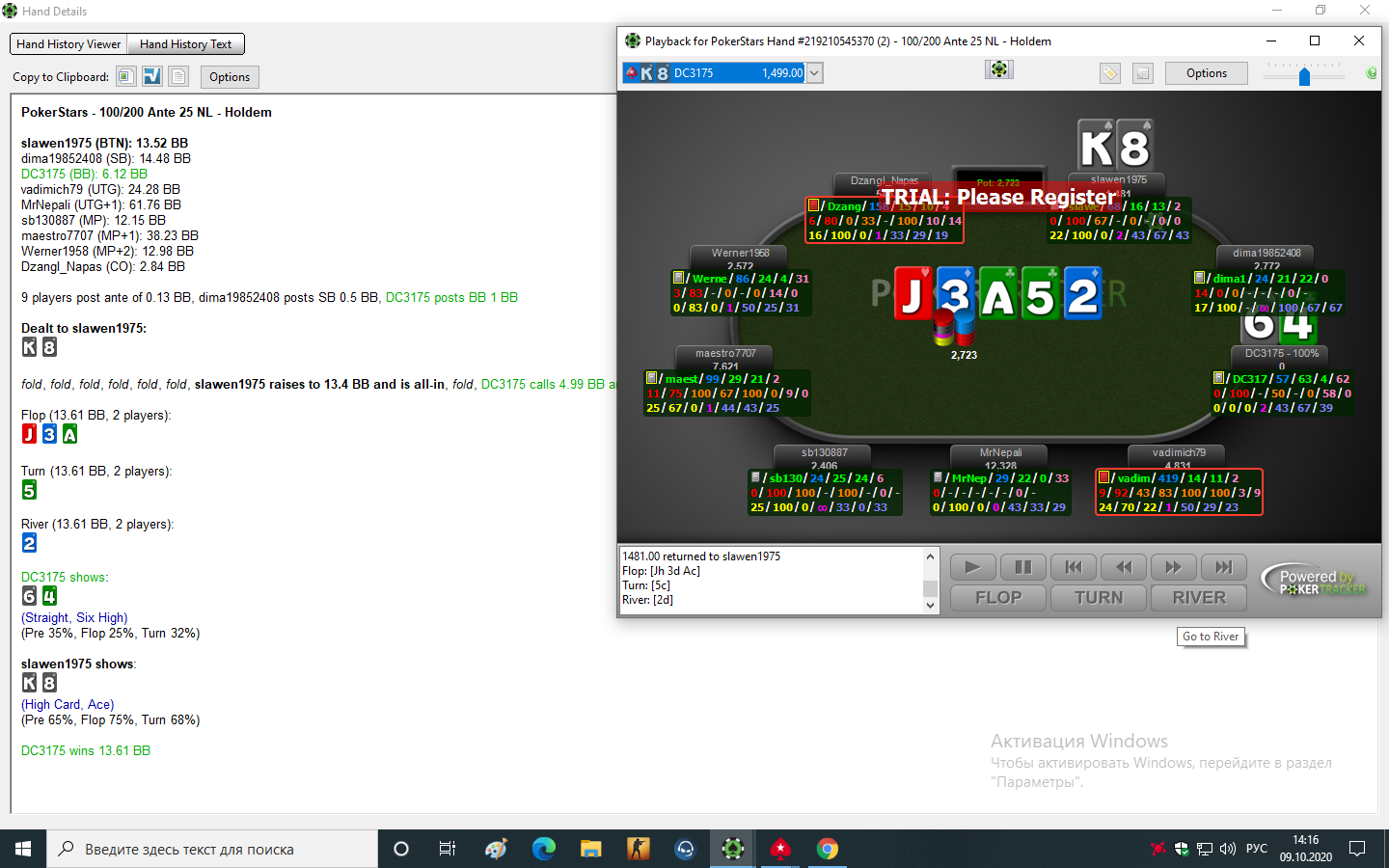Click '1481.00 returned to slawen1975' log line
Viewport: 1389px width, 868px height.
[701, 556]
